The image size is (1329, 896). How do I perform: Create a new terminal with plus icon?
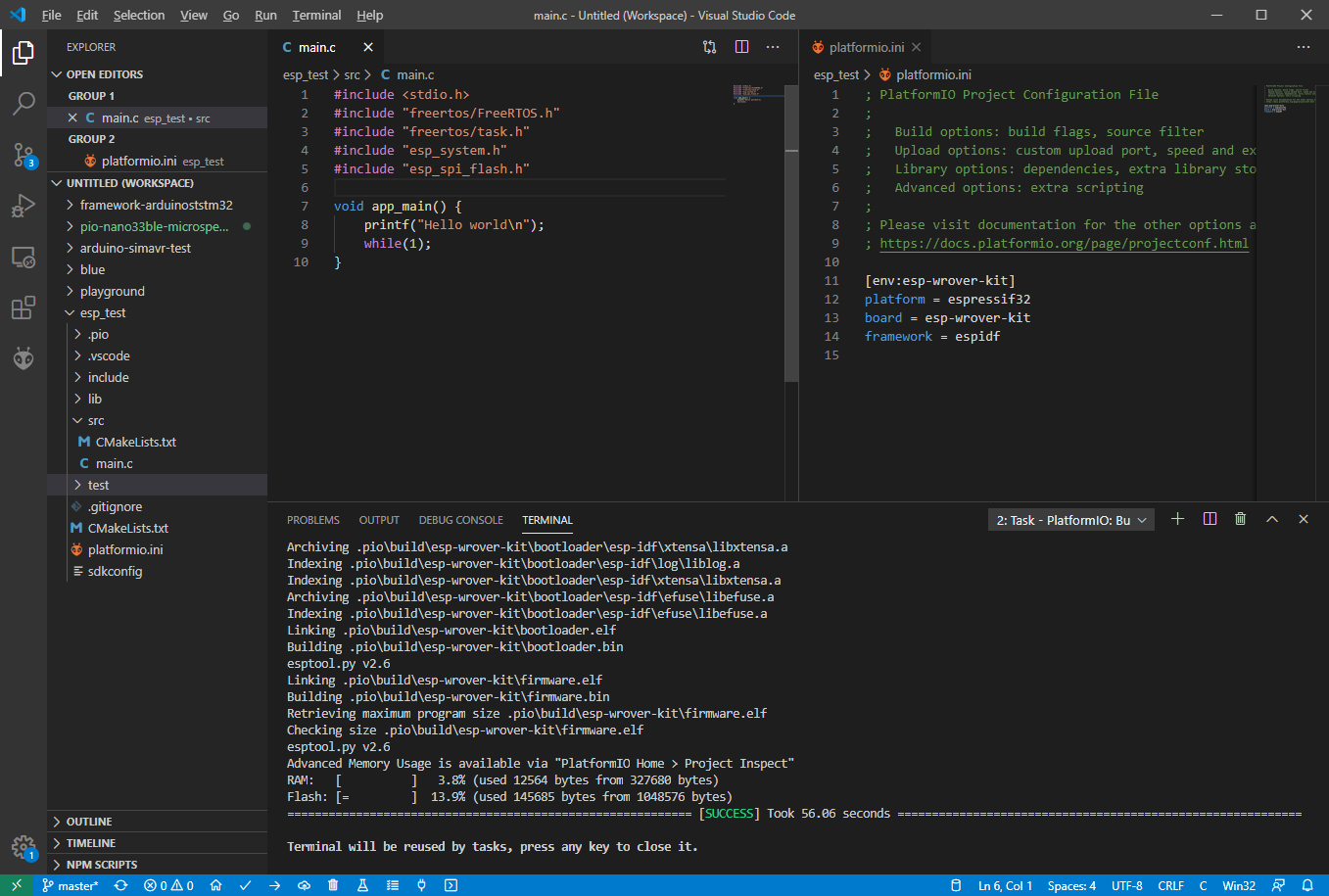1177,519
